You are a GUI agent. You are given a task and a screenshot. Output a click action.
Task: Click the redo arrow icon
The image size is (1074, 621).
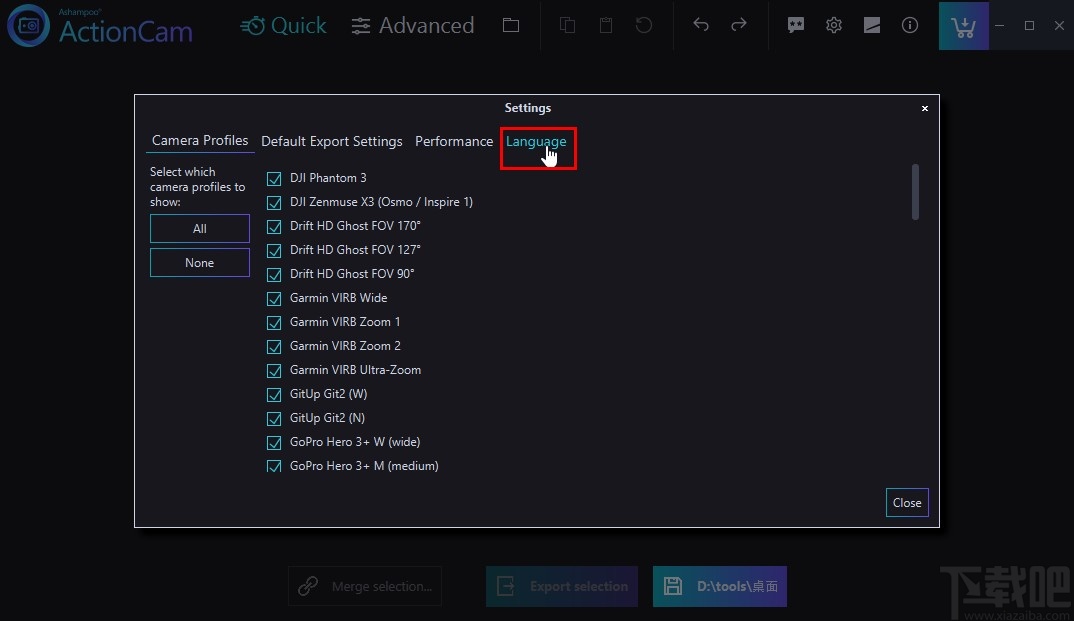coord(738,25)
